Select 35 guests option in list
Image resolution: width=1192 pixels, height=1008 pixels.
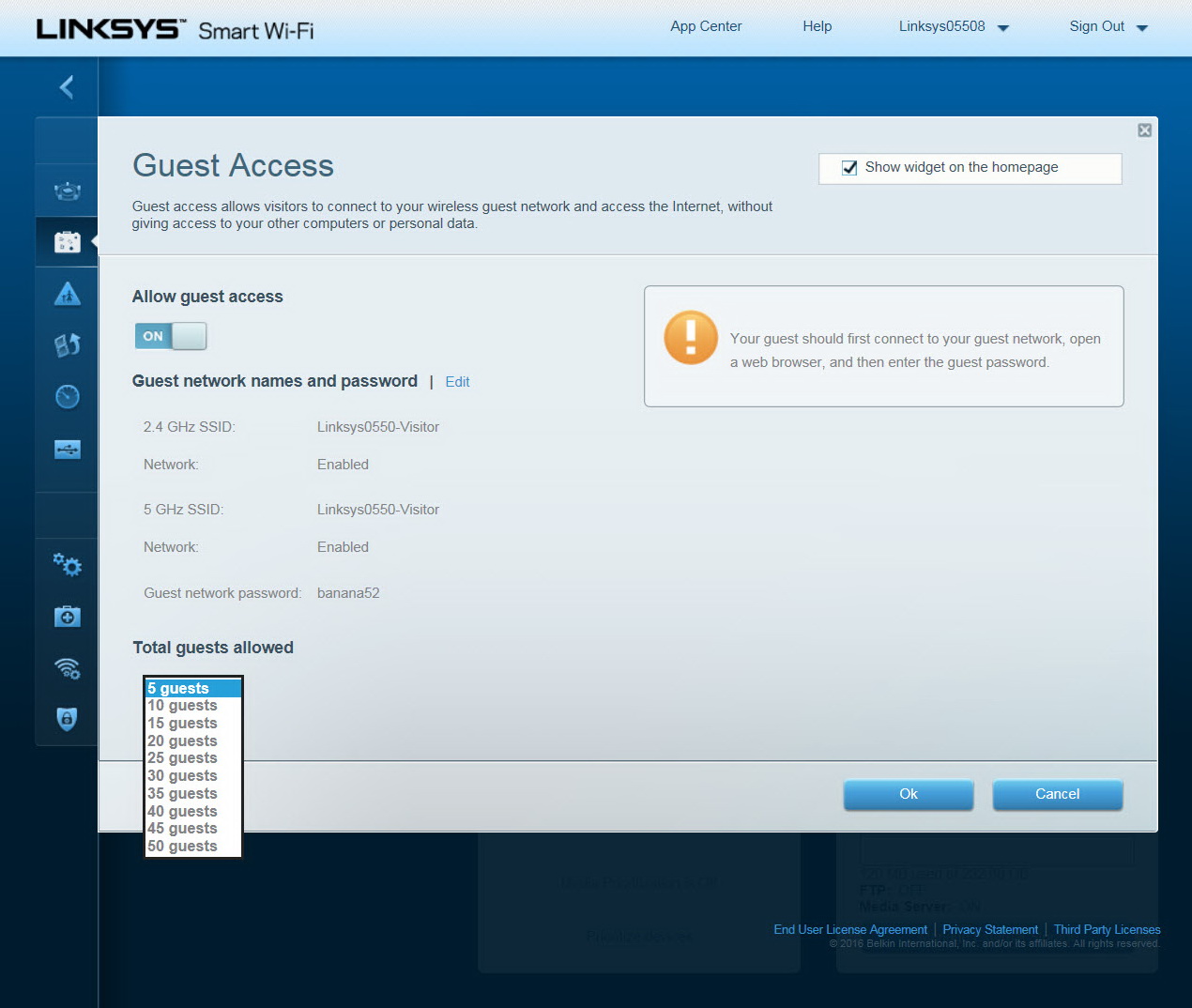pyautogui.click(x=193, y=794)
